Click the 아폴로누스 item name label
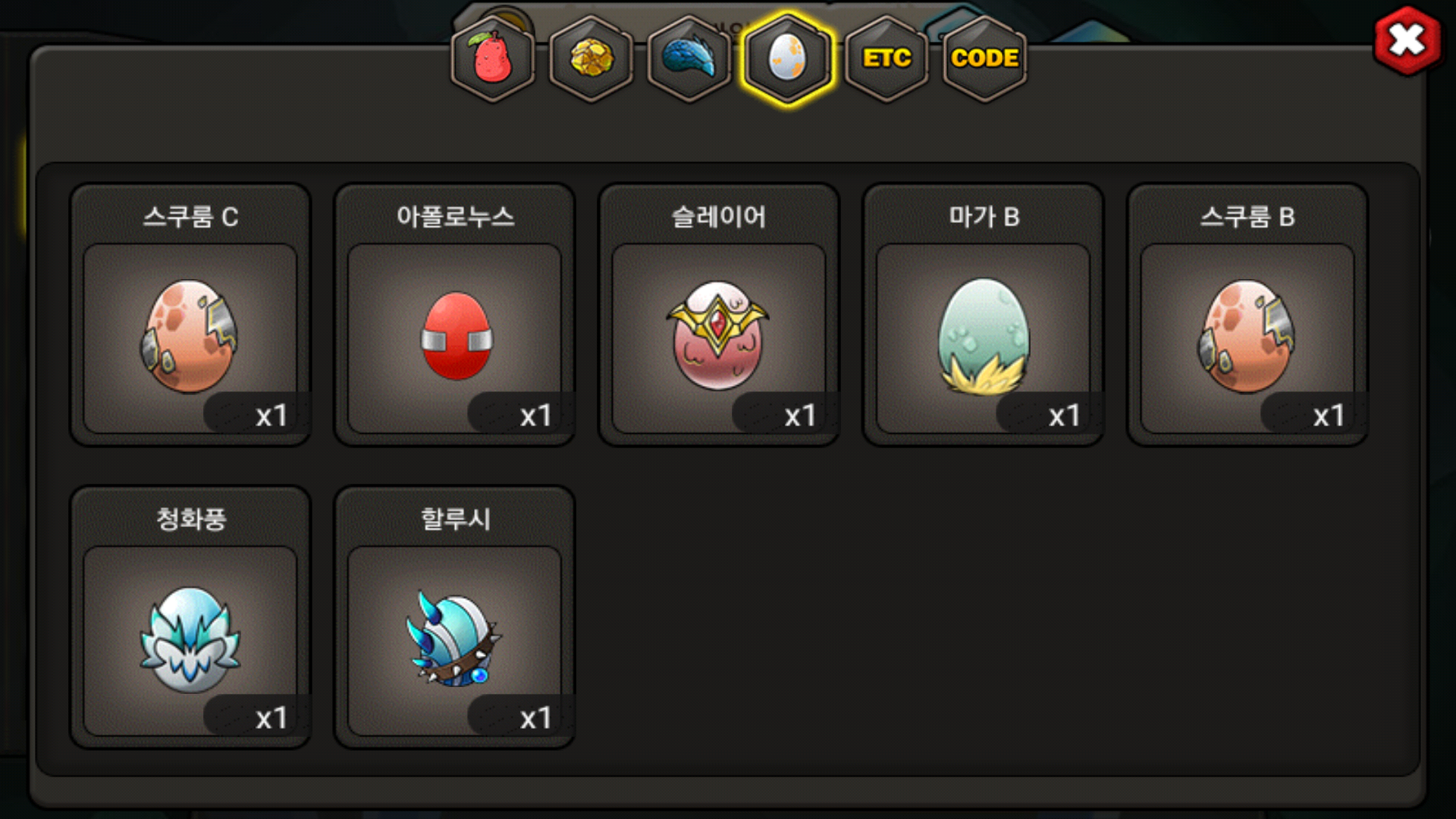Image resolution: width=1456 pixels, height=819 pixels. coord(455,217)
